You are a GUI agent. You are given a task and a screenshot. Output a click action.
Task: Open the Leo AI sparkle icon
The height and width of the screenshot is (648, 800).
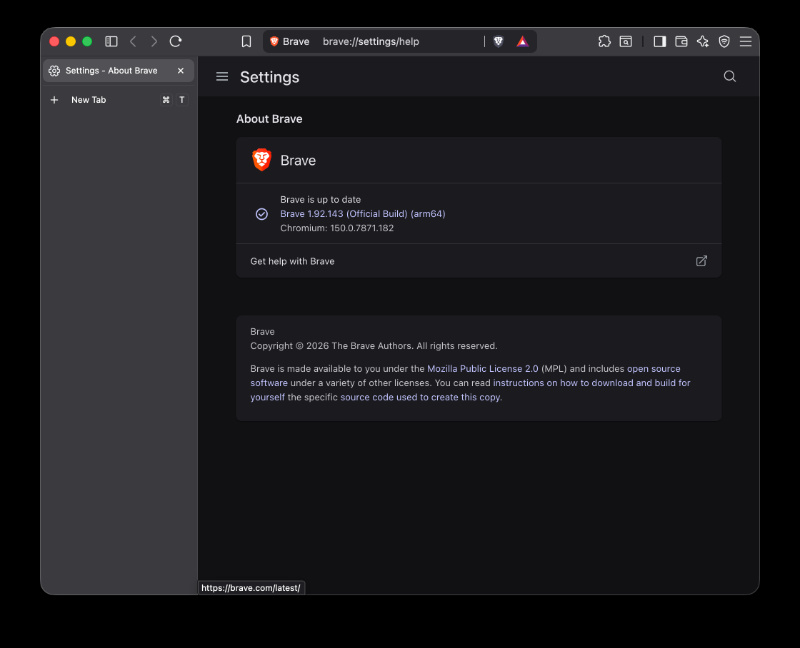point(703,41)
